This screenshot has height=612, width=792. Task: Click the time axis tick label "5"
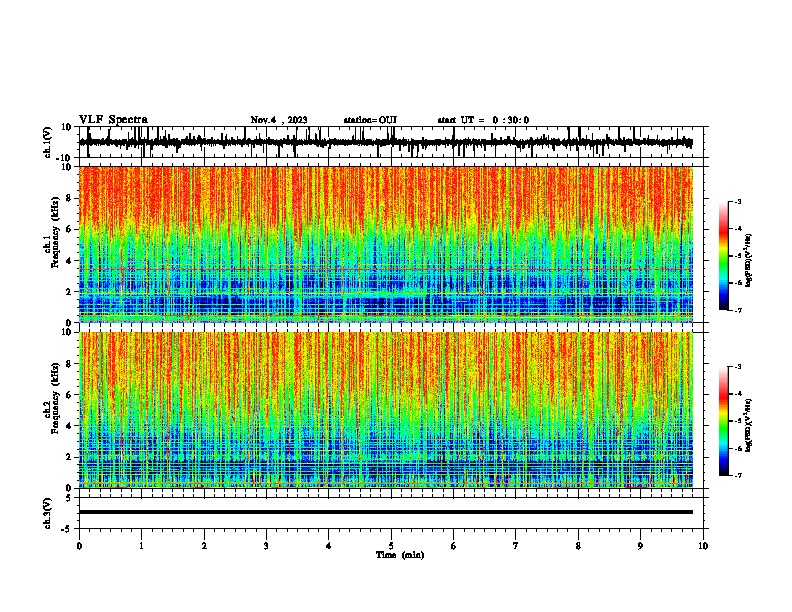(x=391, y=546)
